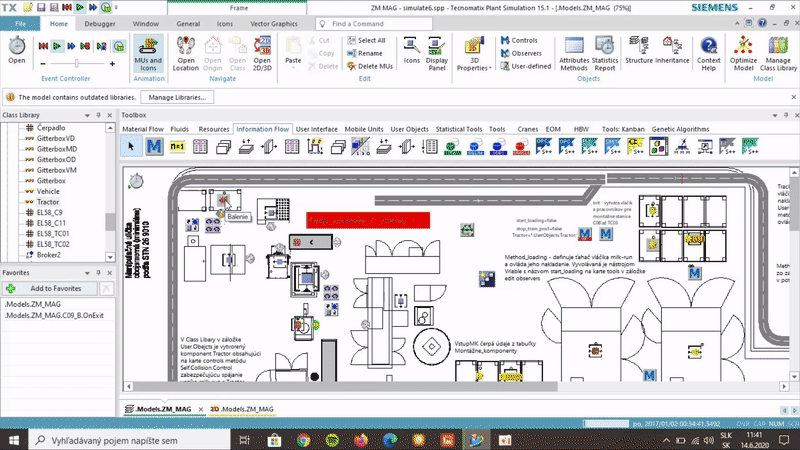Open User-defined attributes
Viewport: 800px width, 450px height.
526,66
